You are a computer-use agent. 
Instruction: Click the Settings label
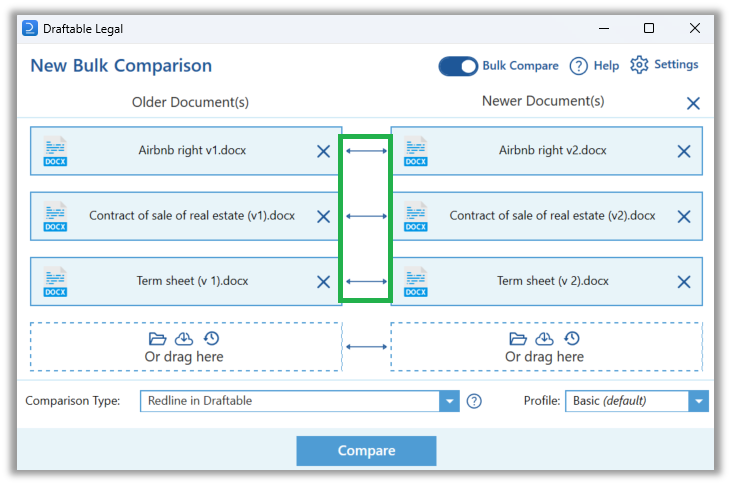[x=676, y=64]
